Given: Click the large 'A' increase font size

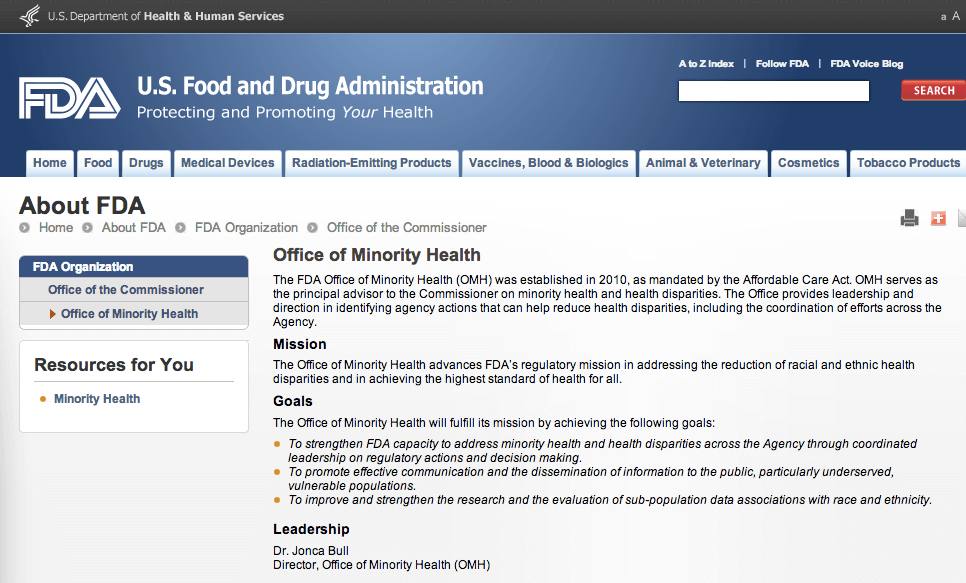Looking at the screenshot, I should click(x=956, y=16).
